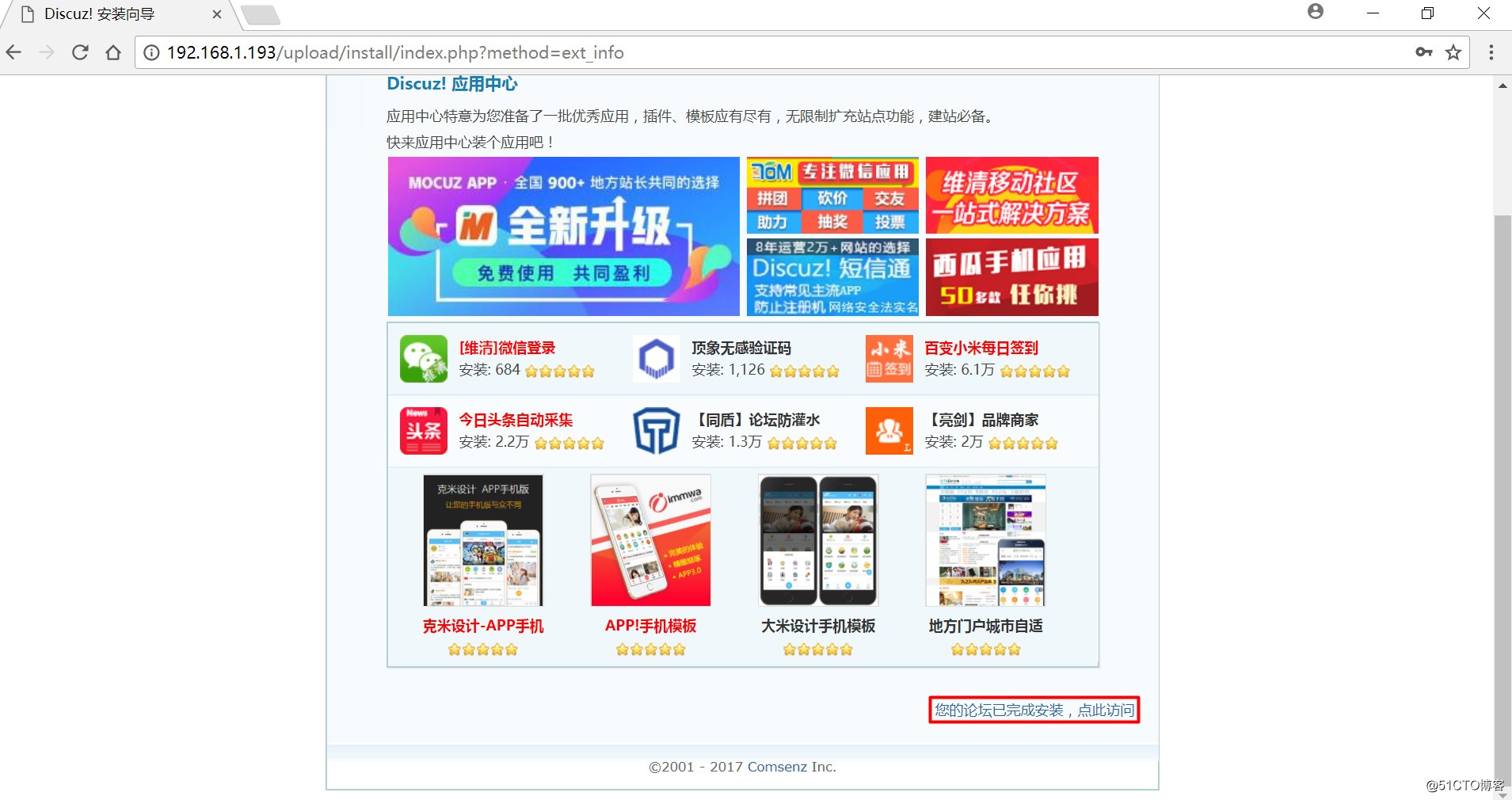1512x800 pixels.
Task: Open the 【亮剑】品牌商家 link
Action: click(x=982, y=420)
